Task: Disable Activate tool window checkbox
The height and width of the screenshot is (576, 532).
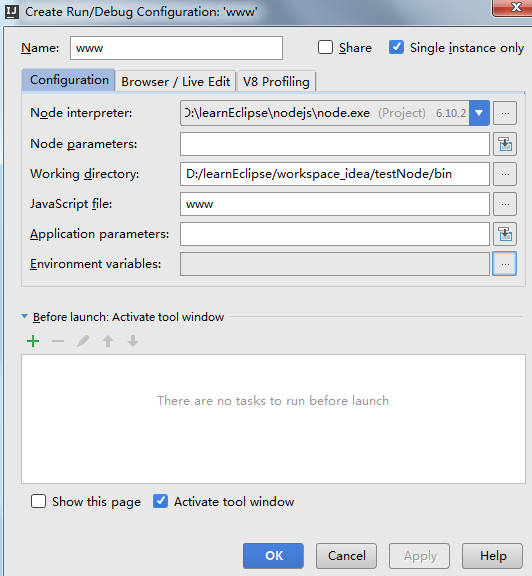Action: point(161,501)
